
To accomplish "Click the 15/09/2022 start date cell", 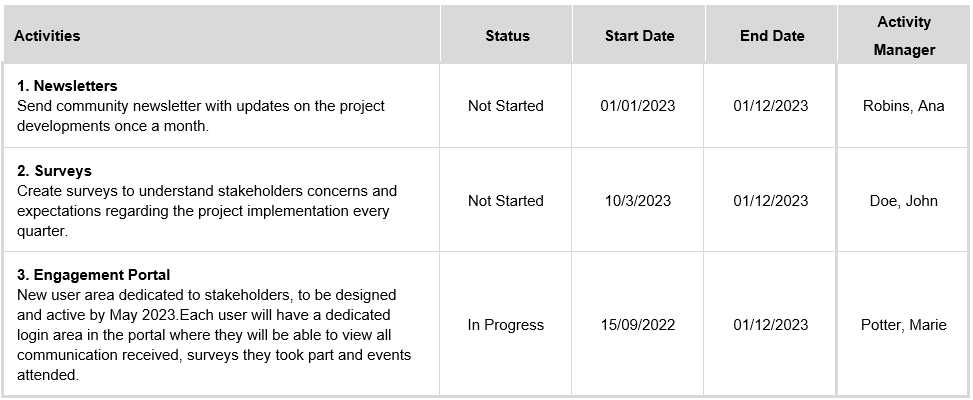I will pos(638,325).
